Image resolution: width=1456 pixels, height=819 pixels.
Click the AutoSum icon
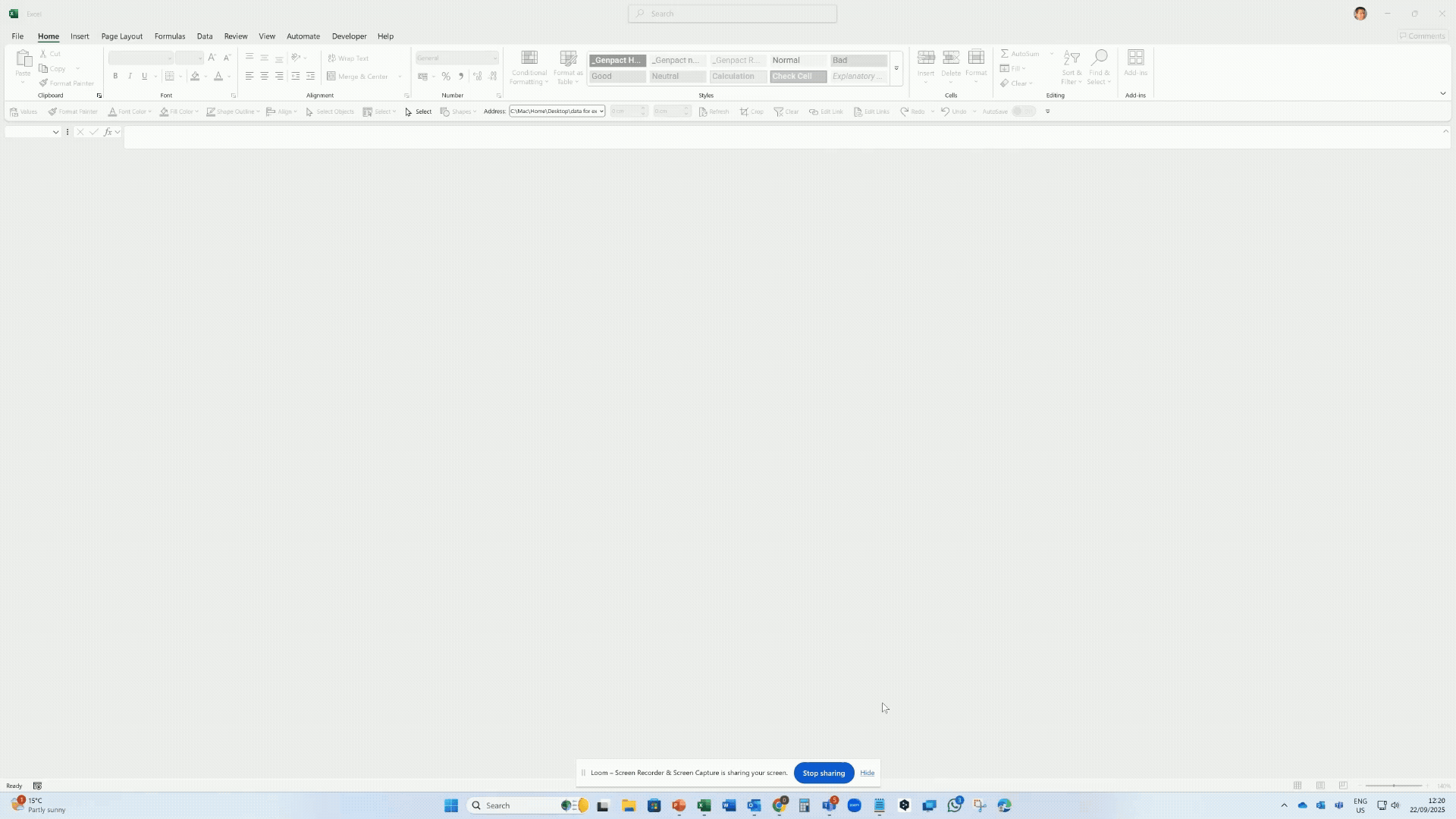[x=1005, y=53]
